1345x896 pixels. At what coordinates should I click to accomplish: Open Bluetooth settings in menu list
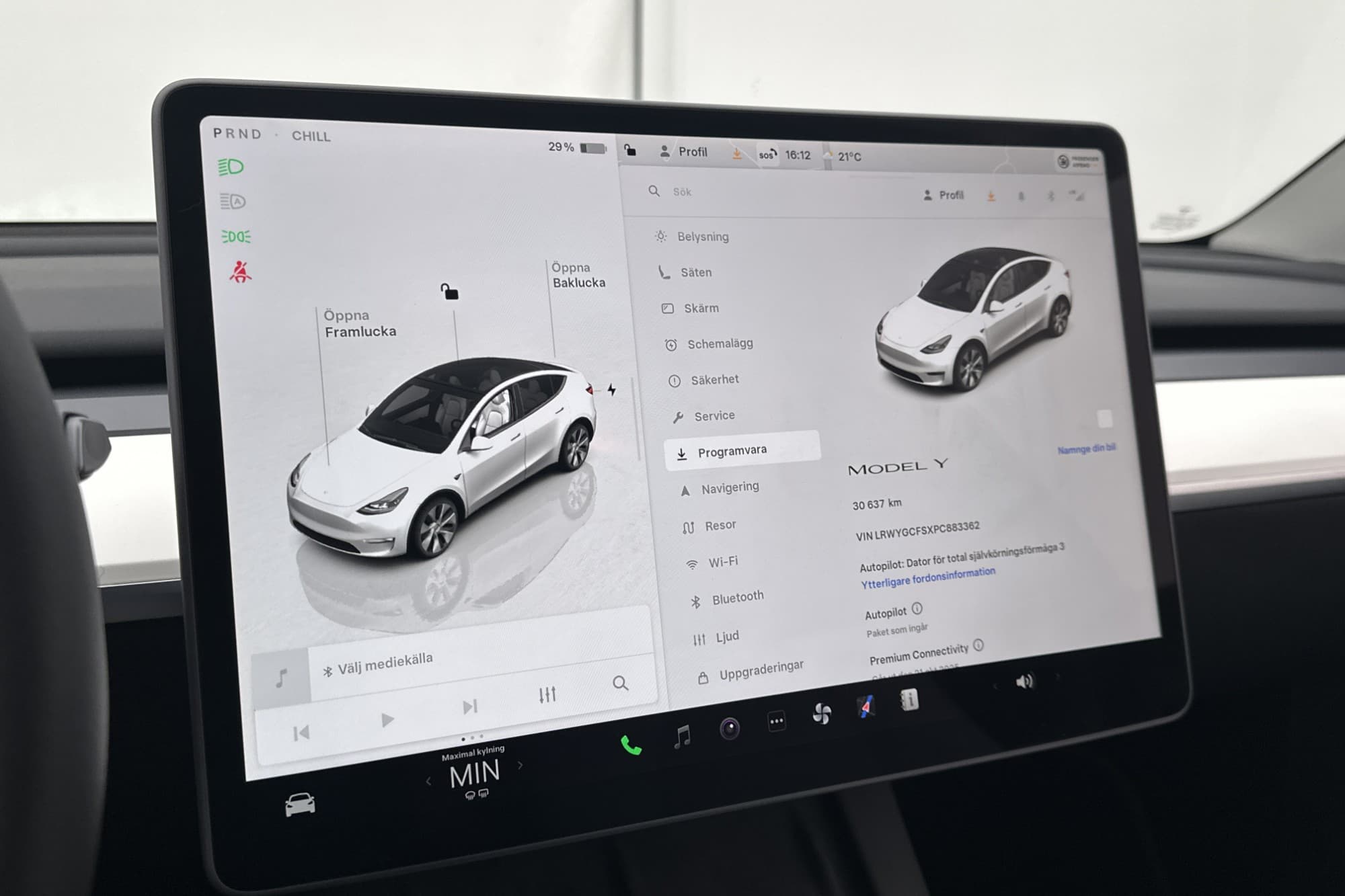728,598
